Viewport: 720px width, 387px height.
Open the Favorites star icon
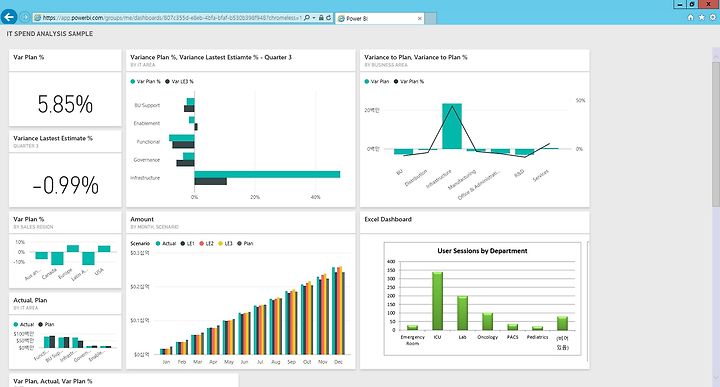point(702,17)
